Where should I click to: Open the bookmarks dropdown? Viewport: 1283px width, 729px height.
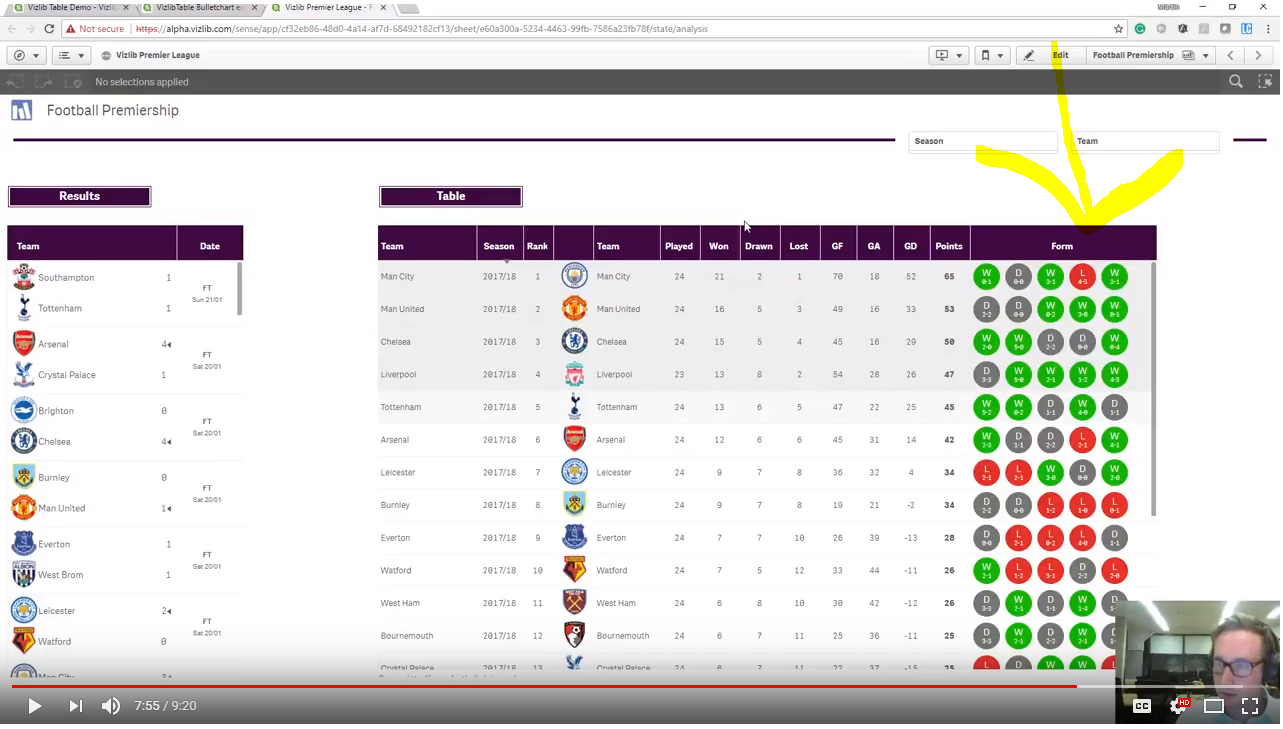point(992,55)
